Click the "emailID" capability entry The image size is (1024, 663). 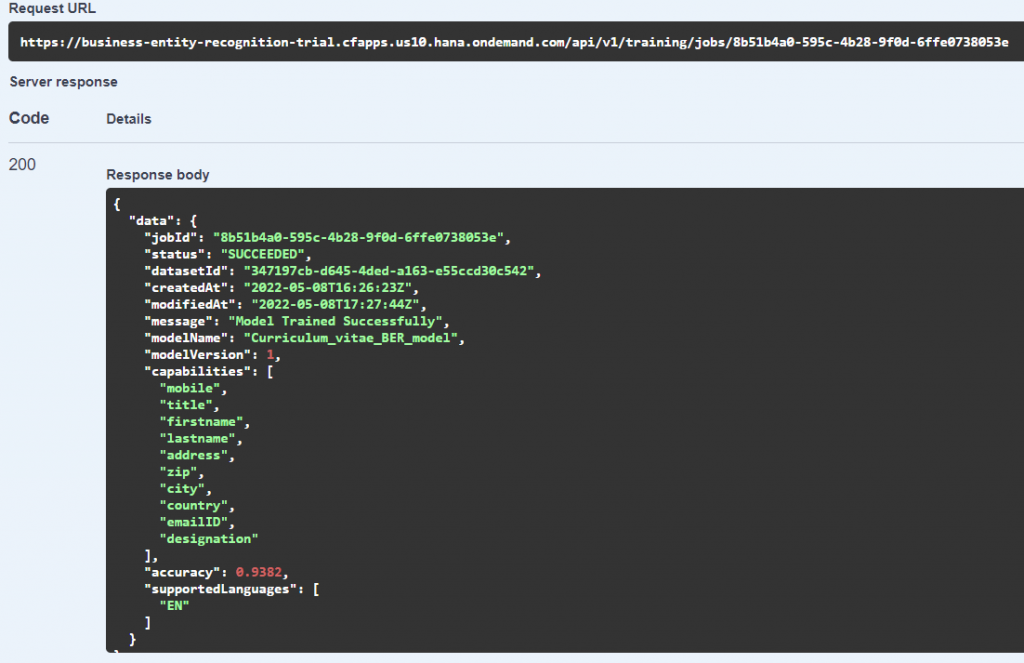[193, 522]
